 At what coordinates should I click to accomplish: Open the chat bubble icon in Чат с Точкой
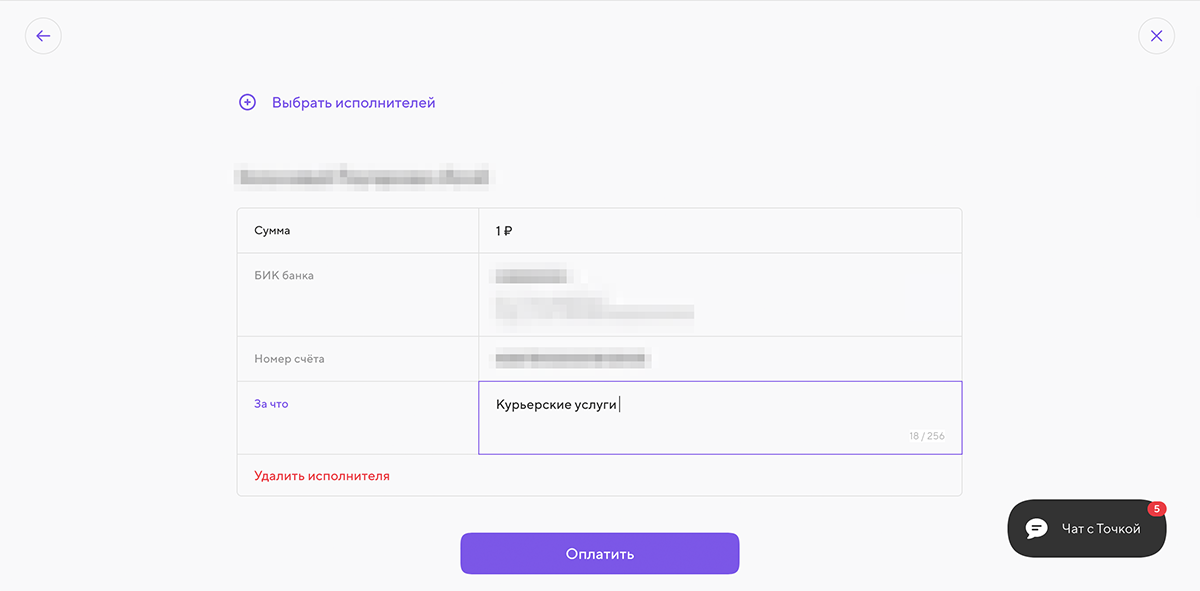point(1035,528)
